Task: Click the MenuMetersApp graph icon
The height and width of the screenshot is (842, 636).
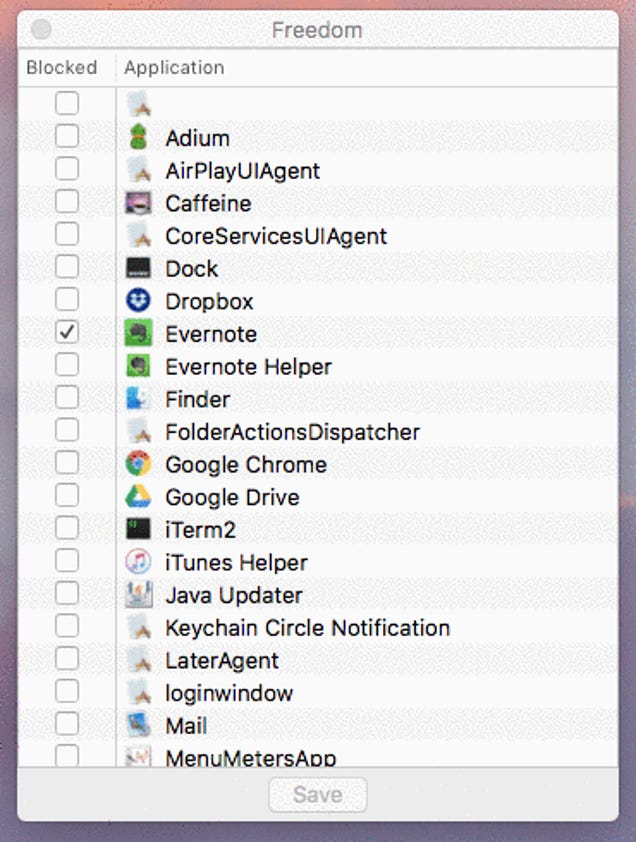Action: [139, 756]
